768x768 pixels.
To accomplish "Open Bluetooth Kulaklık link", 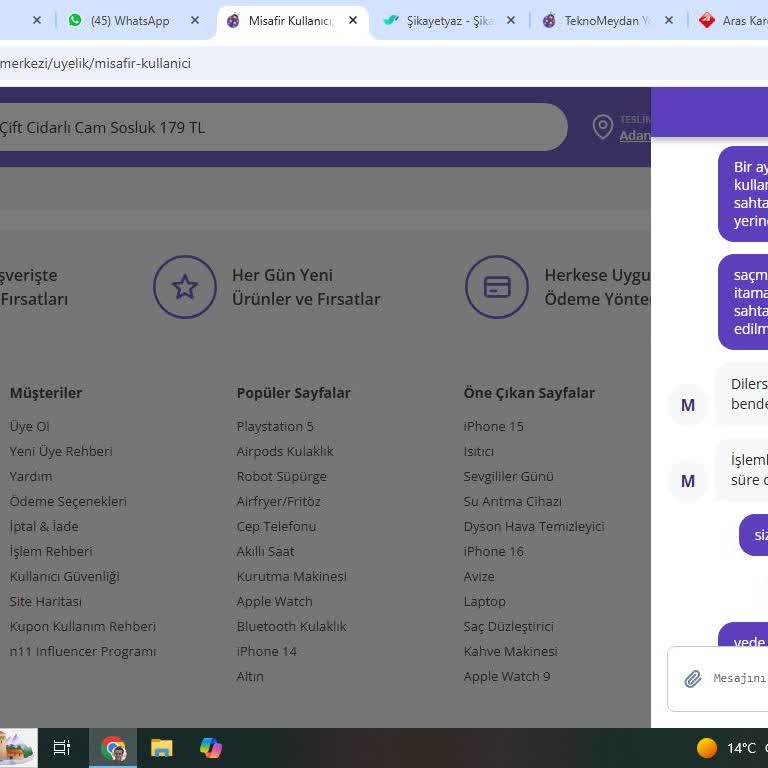I will (x=291, y=626).
